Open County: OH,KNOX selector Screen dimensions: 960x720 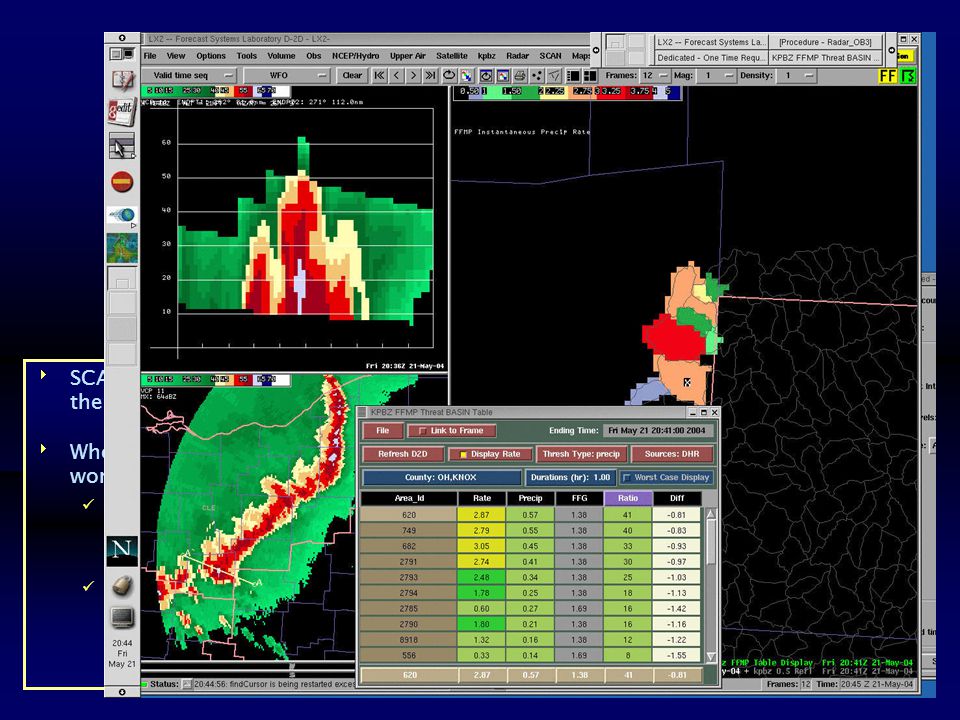click(x=441, y=478)
